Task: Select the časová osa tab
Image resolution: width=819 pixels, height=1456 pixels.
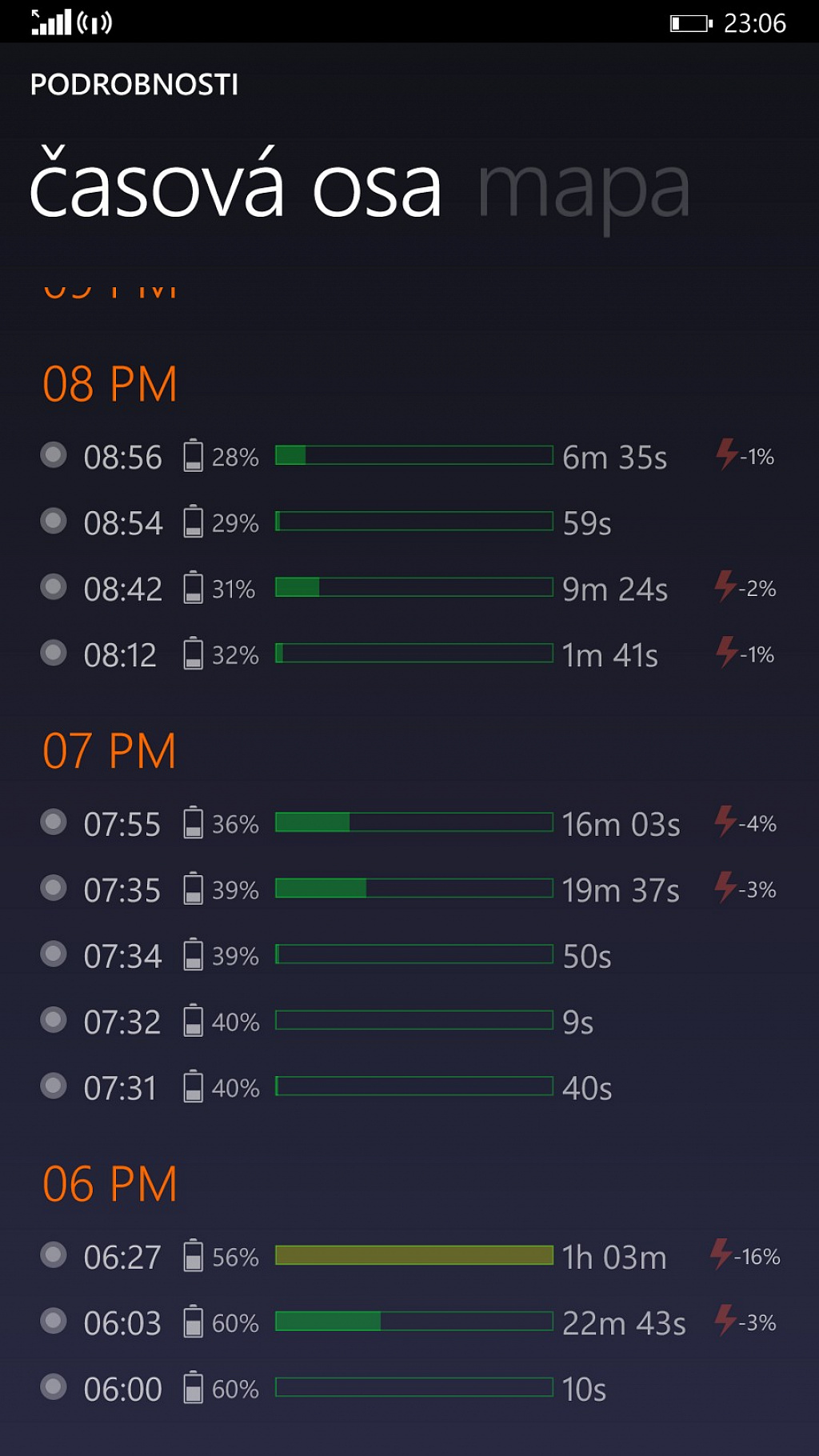Action: 236,184
